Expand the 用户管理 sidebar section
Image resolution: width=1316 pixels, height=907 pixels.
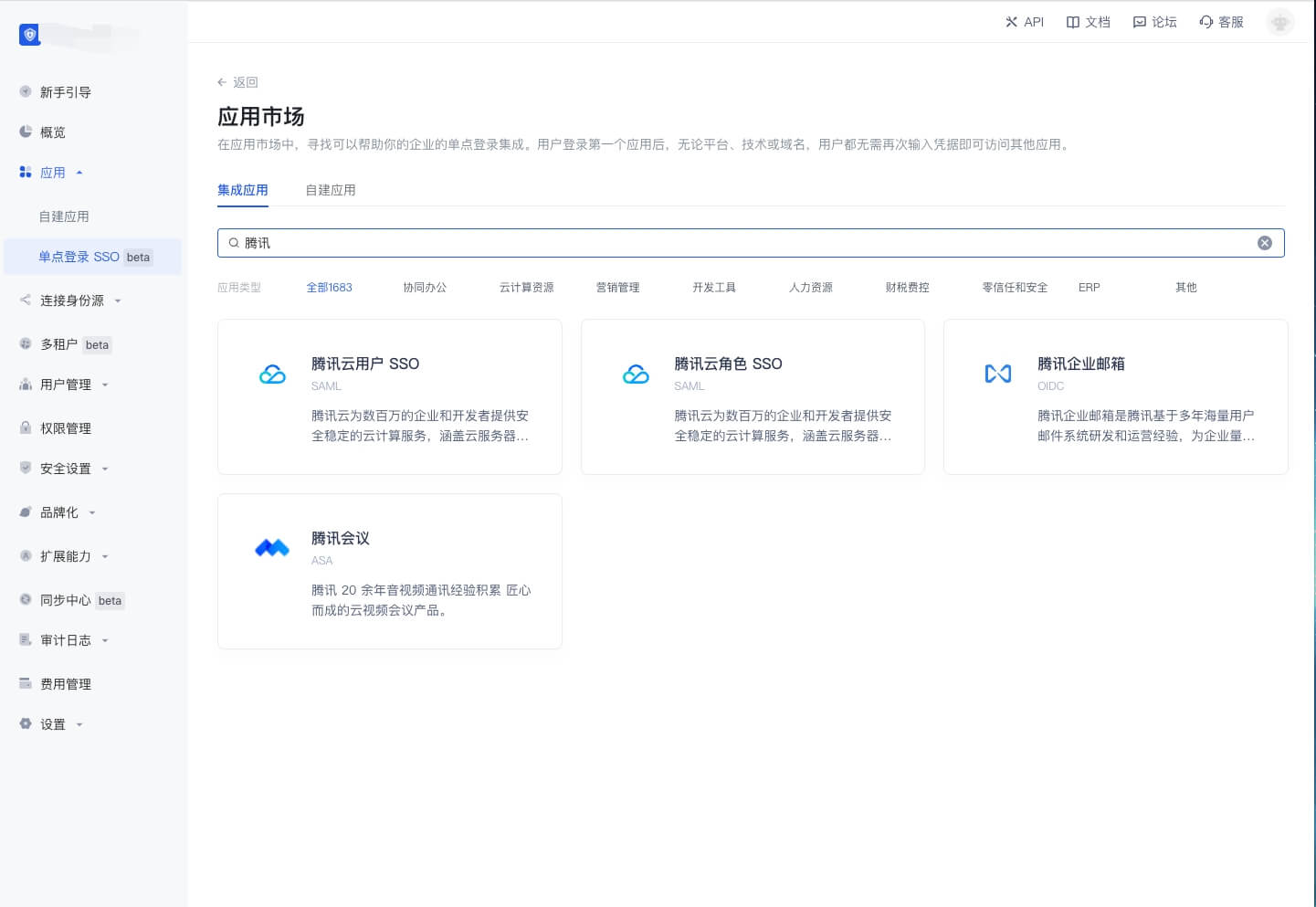[x=66, y=385]
